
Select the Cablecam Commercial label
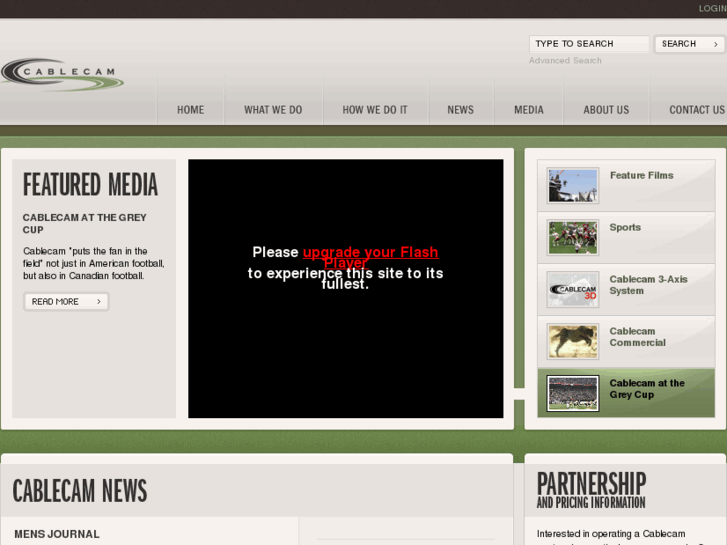(638, 337)
